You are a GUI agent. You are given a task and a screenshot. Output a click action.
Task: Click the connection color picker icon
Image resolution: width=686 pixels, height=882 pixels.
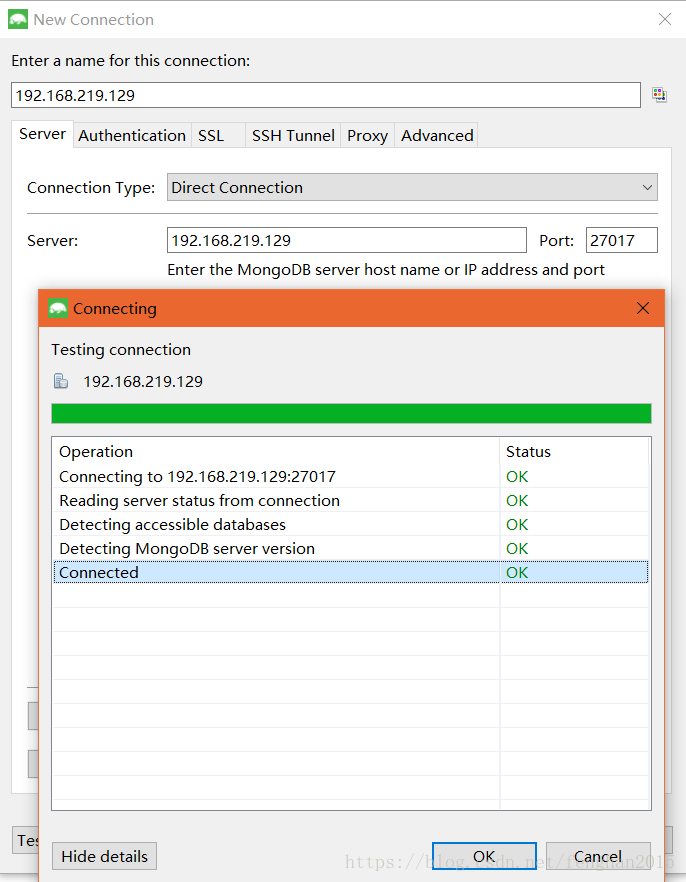[x=660, y=94]
